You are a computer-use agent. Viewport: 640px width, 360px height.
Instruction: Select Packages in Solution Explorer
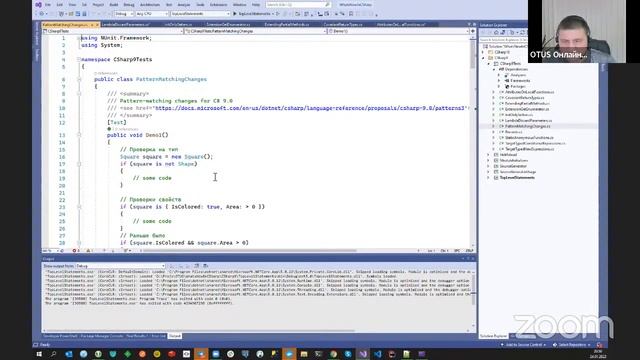[x=518, y=87]
